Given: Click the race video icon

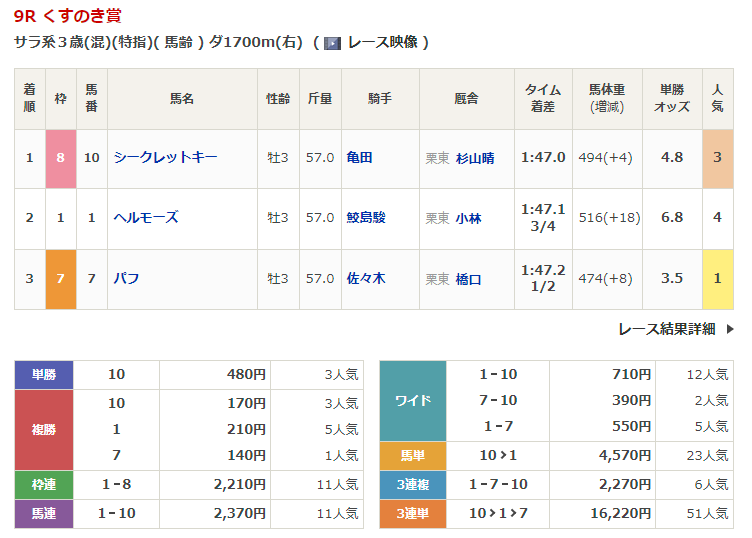Looking at the screenshot, I should [x=333, y=43].
